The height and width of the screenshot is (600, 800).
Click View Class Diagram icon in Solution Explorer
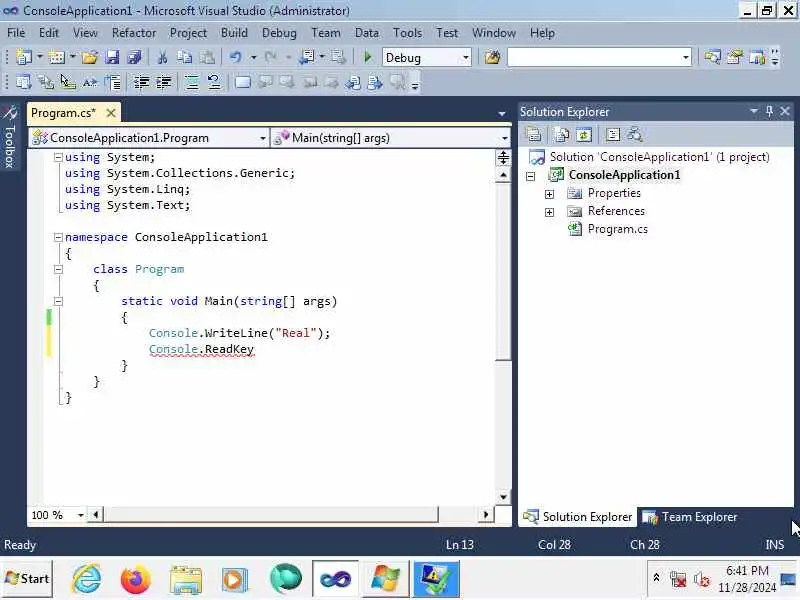635,135
